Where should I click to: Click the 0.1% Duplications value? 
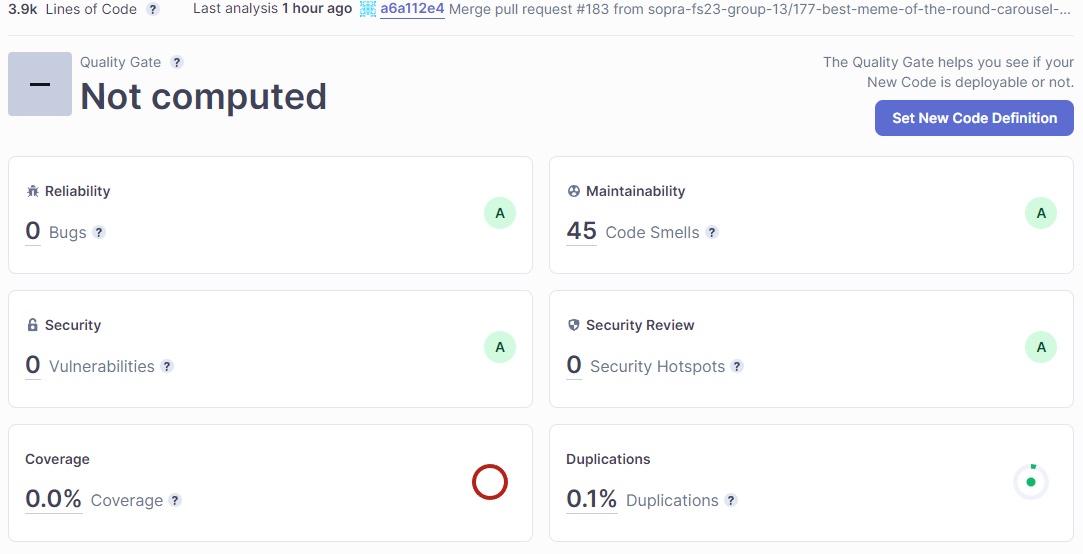592,499
